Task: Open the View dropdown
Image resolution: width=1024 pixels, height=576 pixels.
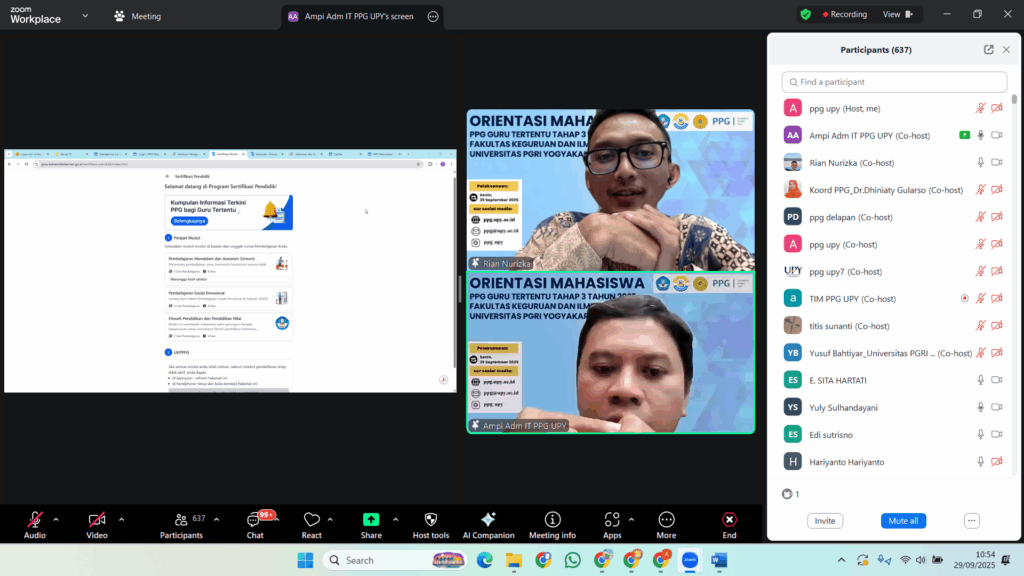Action: [898, 15]
